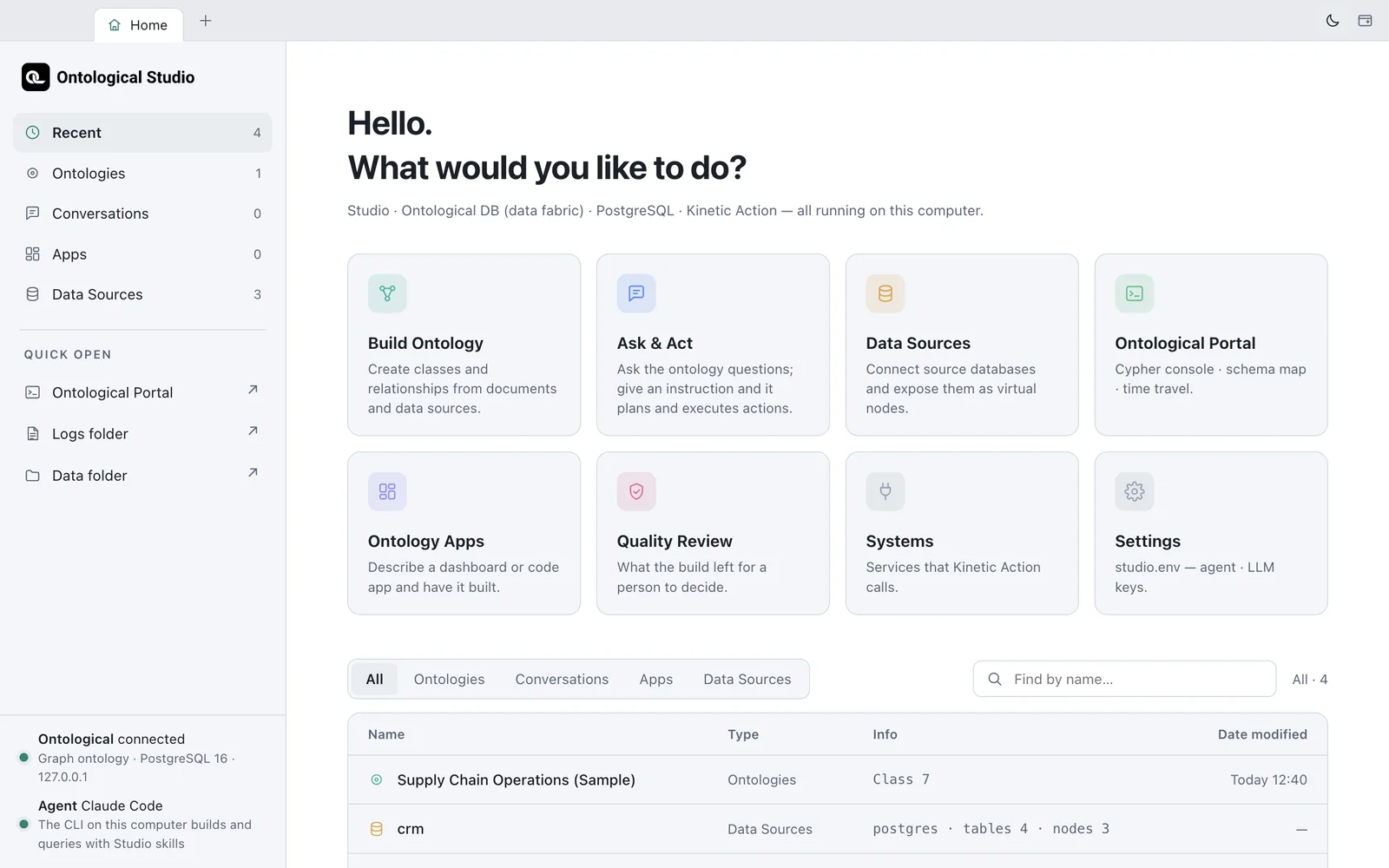This screenshot has width=1389, height=868.
Task: Toggle dark mode with the moon icon
Action: [x=1333, y=21]
